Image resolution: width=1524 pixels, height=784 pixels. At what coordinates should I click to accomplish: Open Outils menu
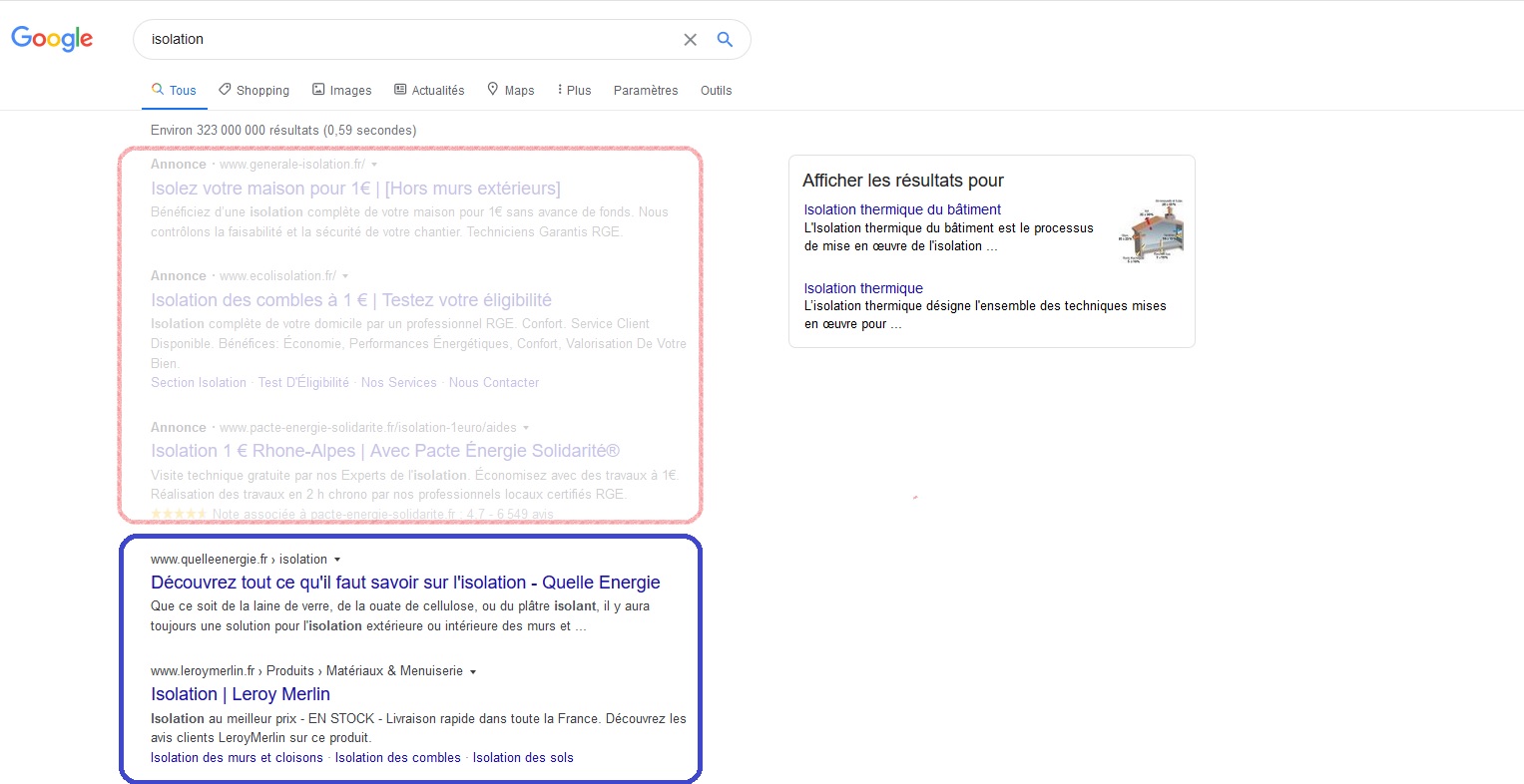(x=716, y=90)
